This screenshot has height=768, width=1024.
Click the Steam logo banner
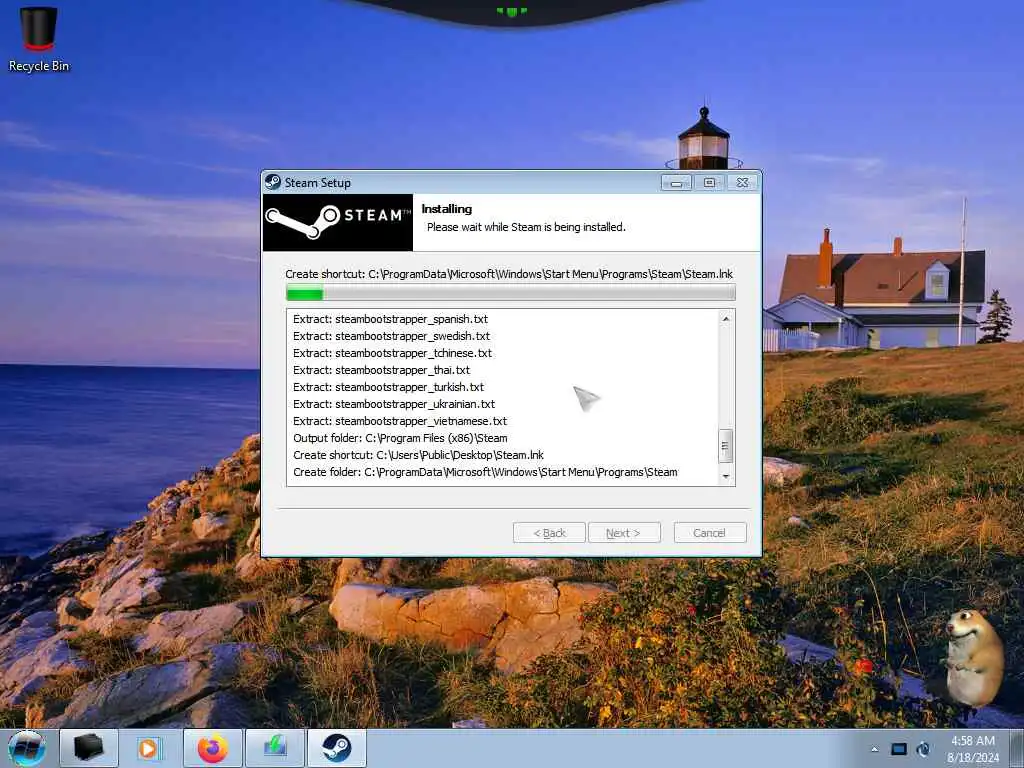[338, 222]
